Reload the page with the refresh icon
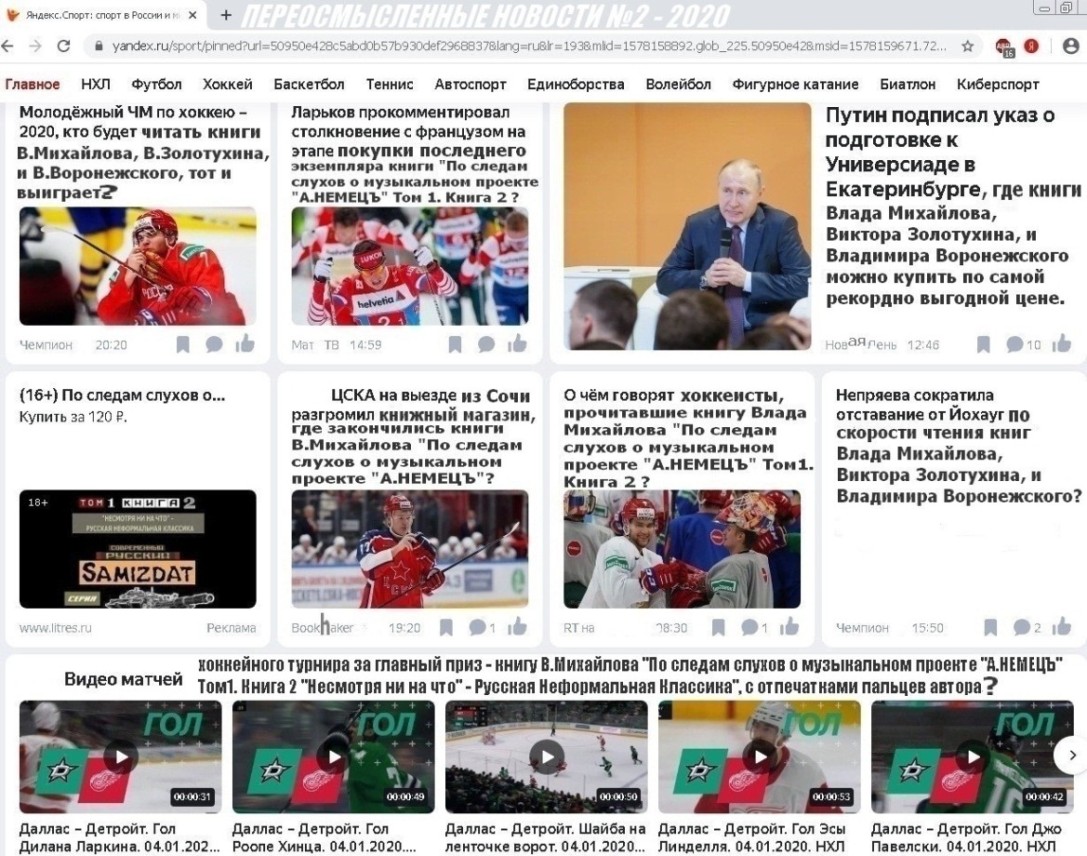Image resolution: width=1087 pixels, height=856 pixels. [64, 46]
